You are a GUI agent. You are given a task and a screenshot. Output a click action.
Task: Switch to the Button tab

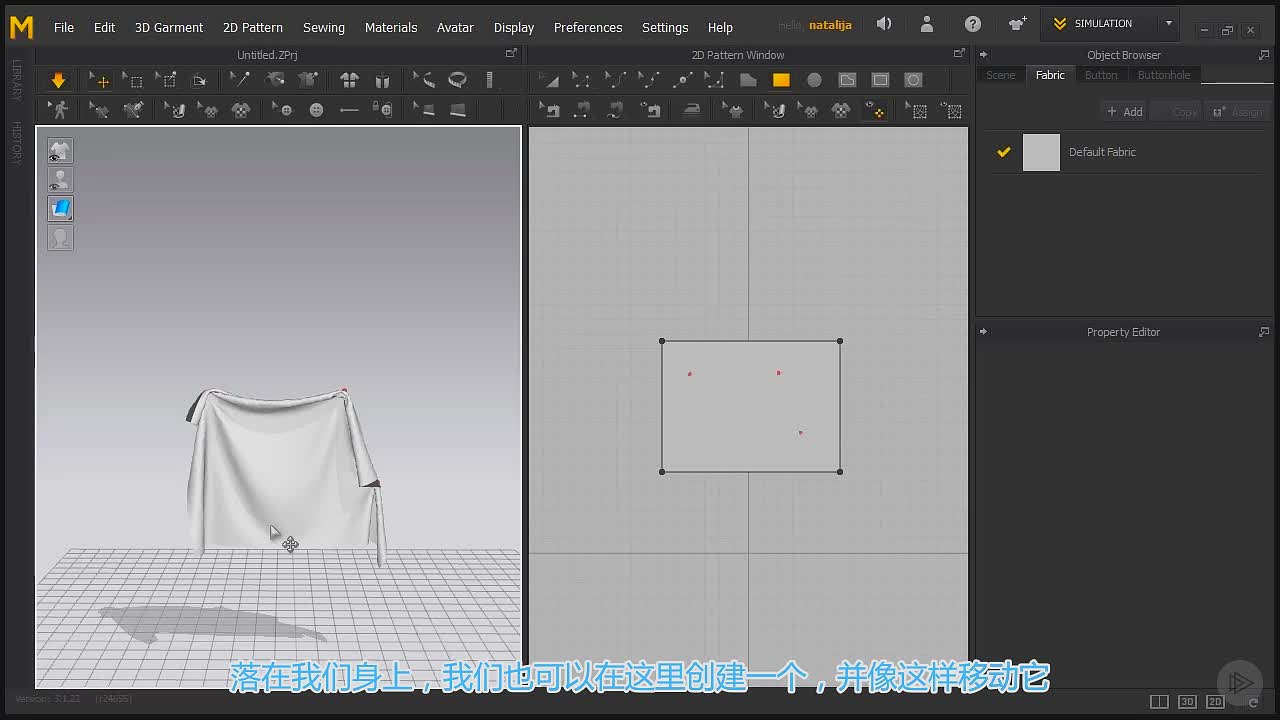click(x=1101, y=75)
